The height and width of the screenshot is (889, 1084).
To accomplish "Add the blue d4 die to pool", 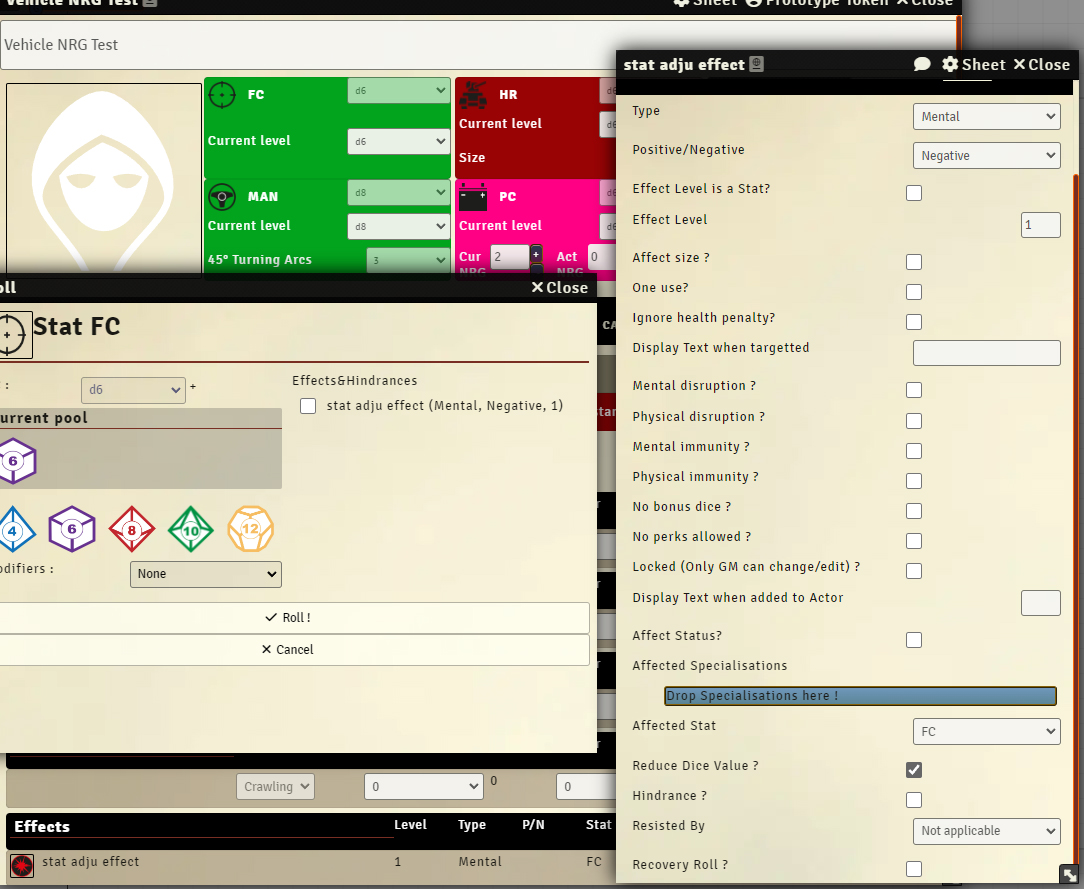I will click(11, 530).
